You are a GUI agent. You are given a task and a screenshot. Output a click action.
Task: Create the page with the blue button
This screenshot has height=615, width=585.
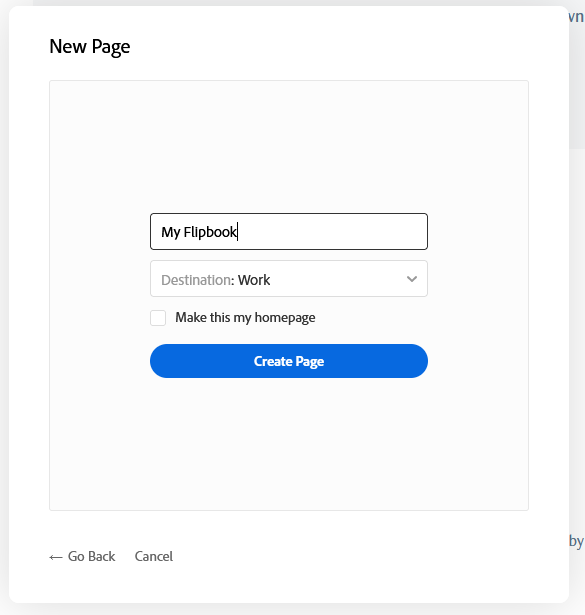289,361
